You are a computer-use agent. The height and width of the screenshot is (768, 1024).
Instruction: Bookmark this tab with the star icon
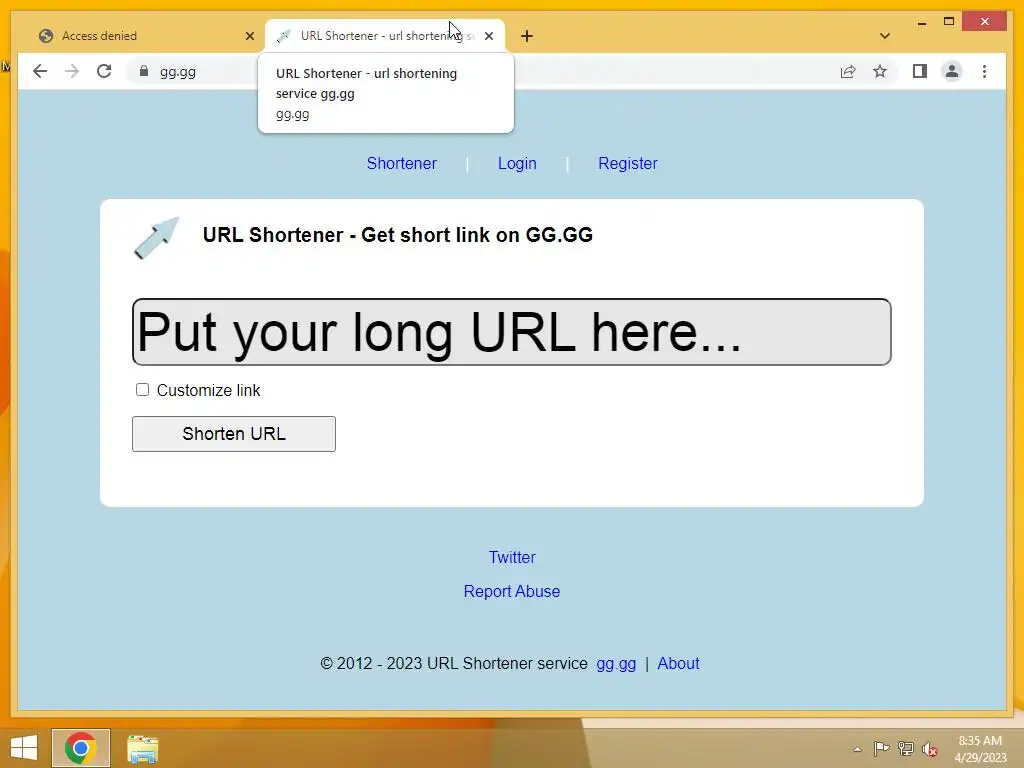pyautogui.click(x=880, y=71)
